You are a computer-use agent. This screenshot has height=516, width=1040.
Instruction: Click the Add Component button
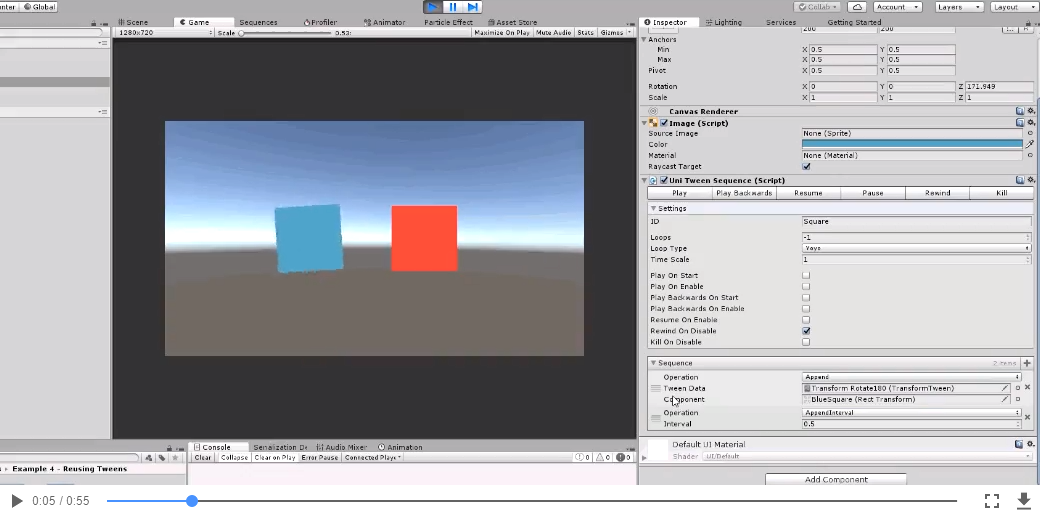pyautogui.click(x=836, y=479)
